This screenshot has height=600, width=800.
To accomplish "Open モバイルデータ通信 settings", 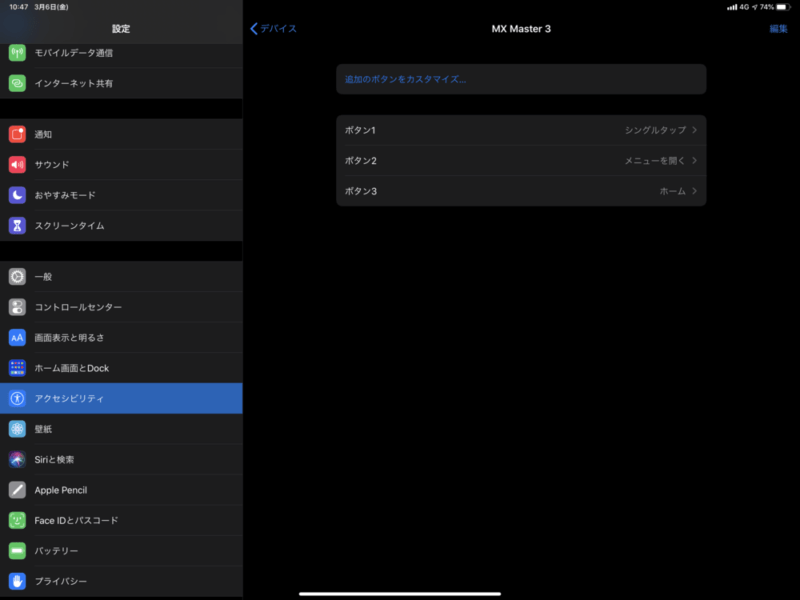I will click(121, 53).
